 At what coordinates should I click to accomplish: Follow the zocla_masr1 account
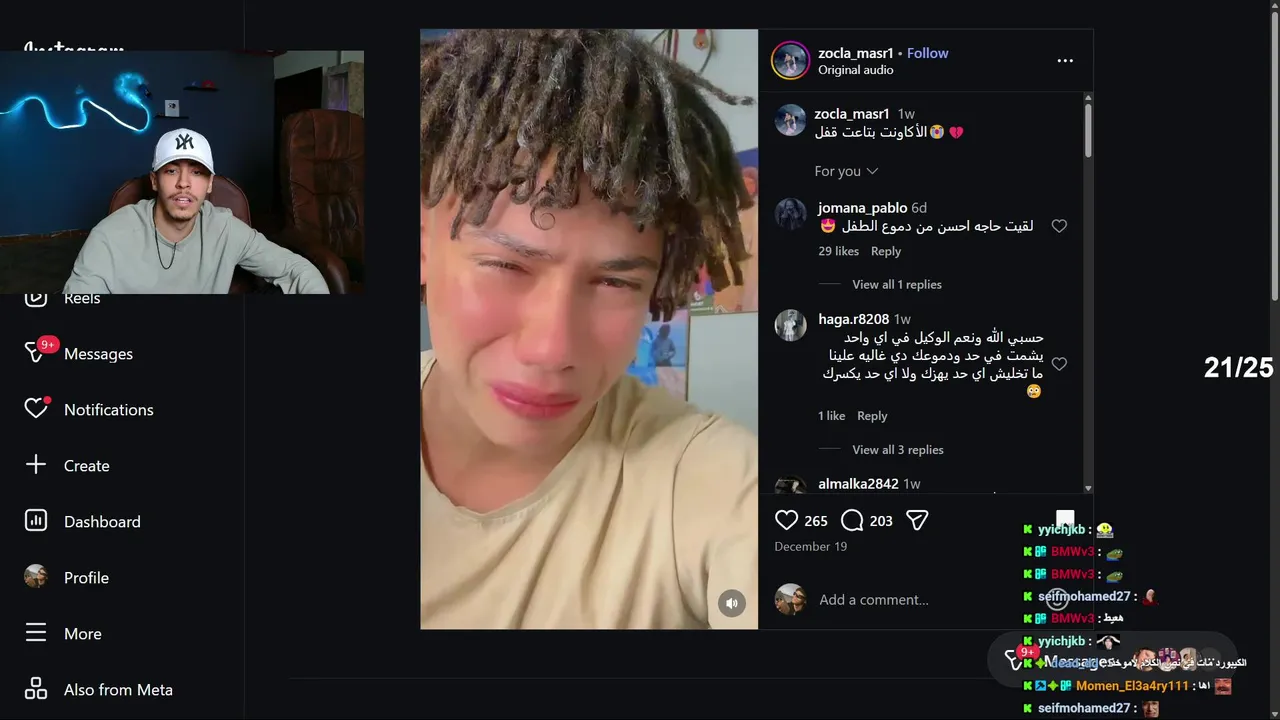point(927,53)
